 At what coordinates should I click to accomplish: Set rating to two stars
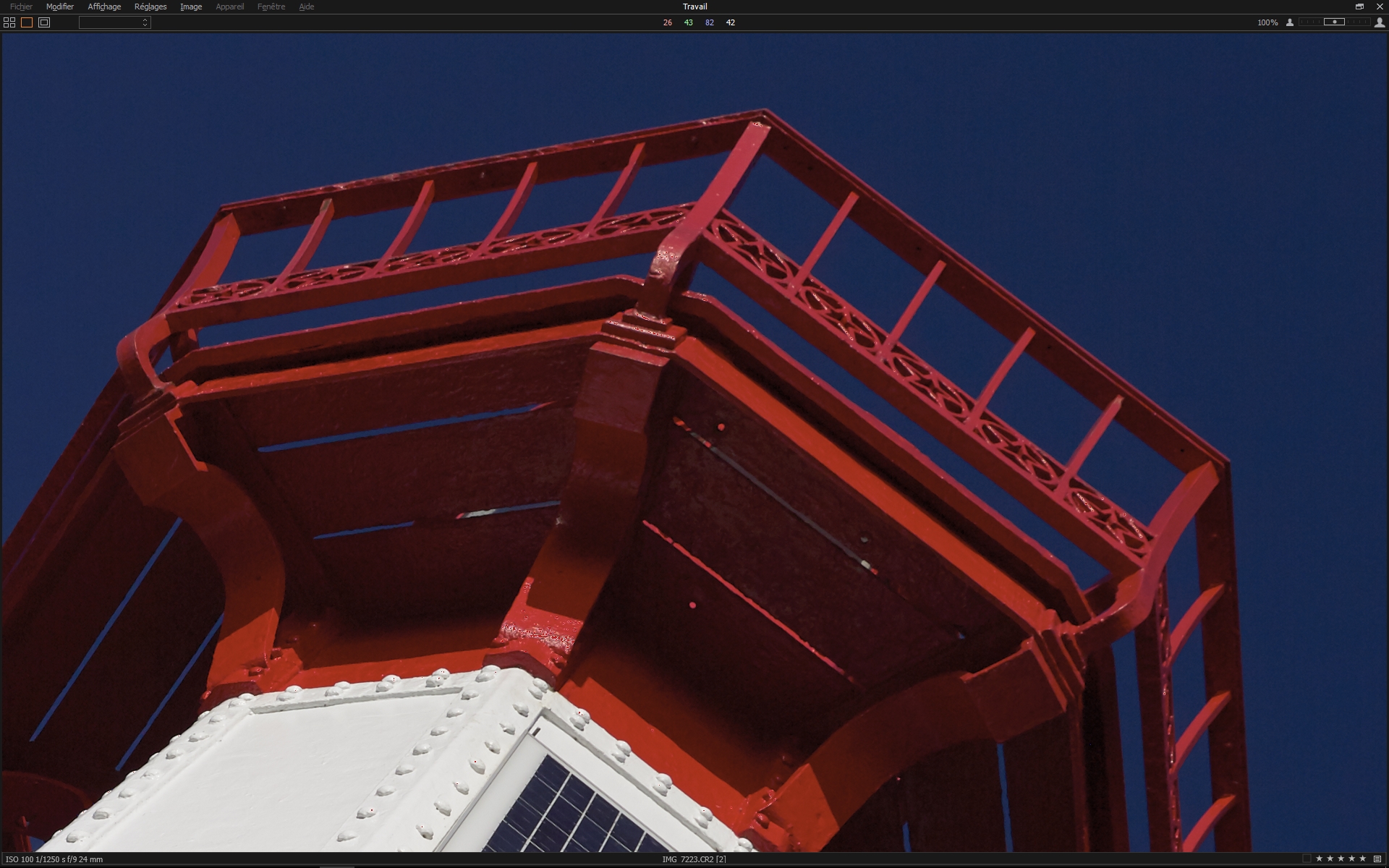point(1330,859)
